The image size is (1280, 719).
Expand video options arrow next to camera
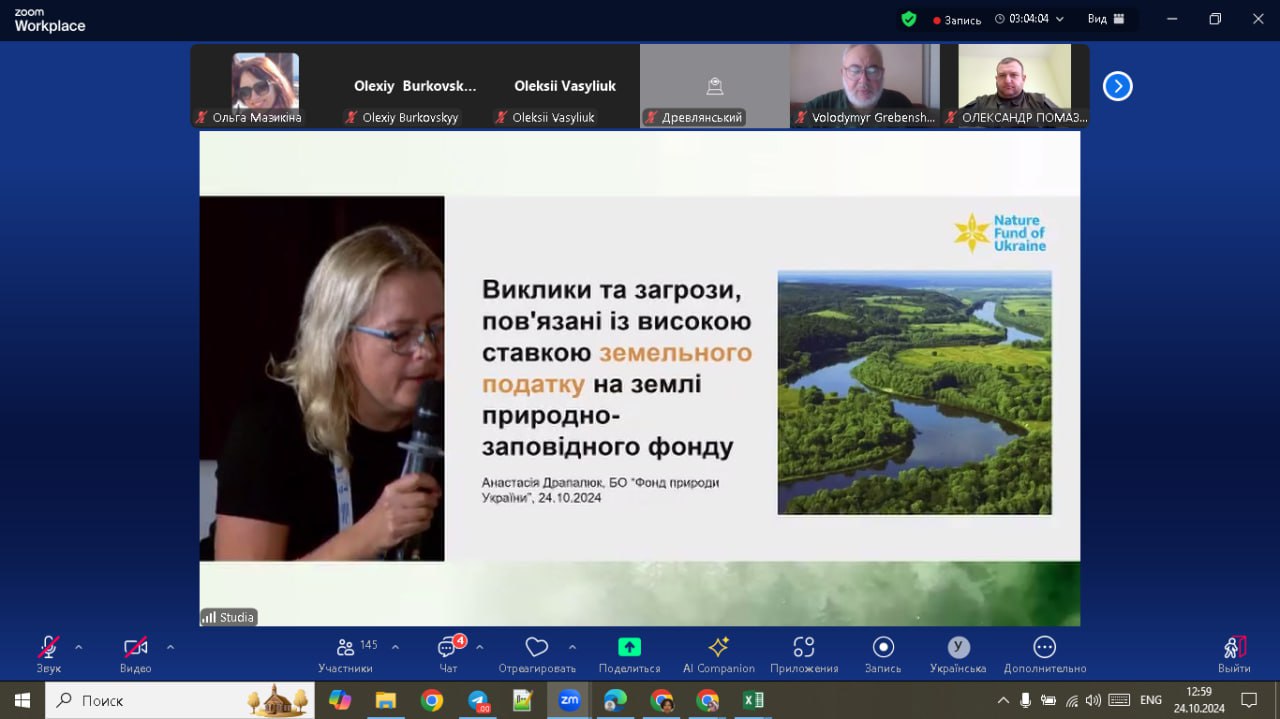(170, 647)
